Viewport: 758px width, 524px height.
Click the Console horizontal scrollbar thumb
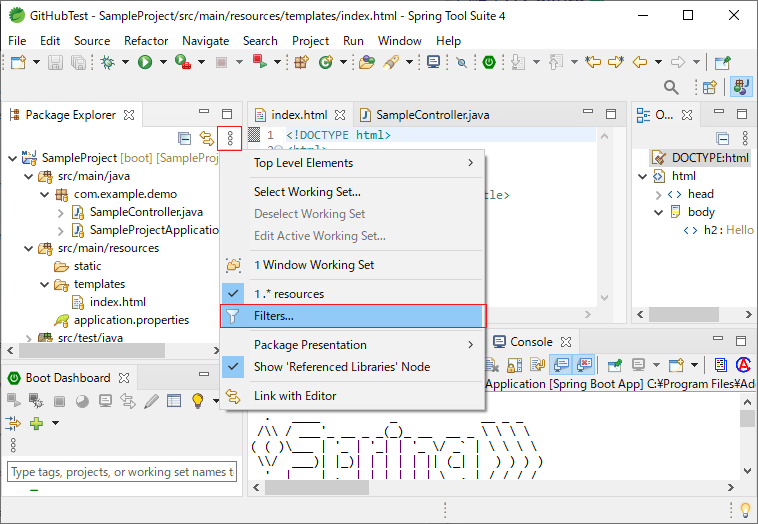316,487
